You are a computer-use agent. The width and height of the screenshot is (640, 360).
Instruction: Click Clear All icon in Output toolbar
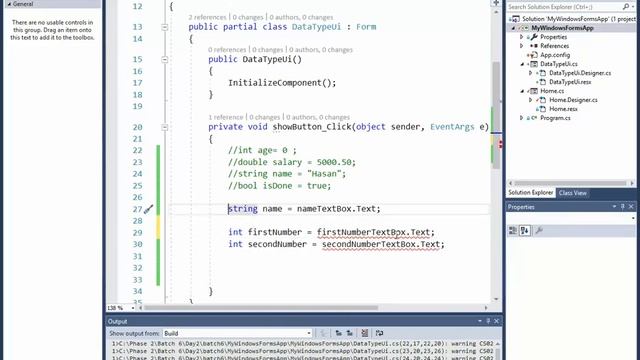click(364, 333)
